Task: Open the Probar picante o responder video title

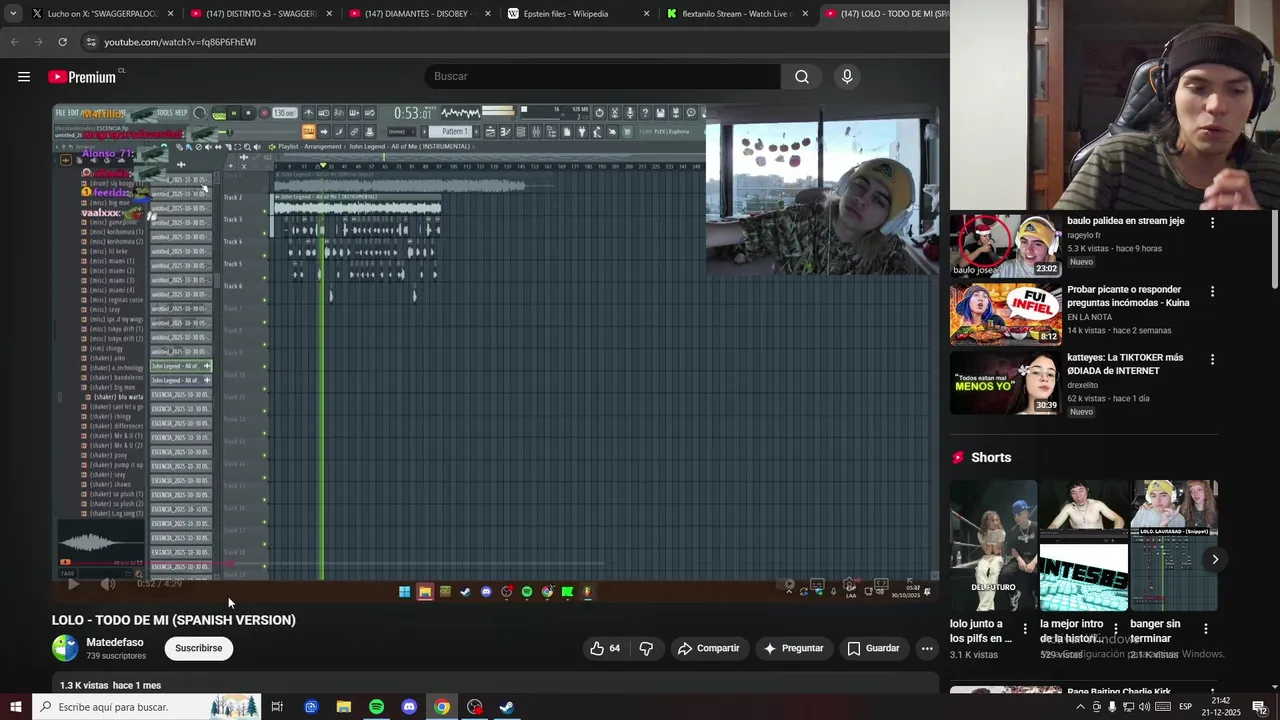Action: point(1128,296)
